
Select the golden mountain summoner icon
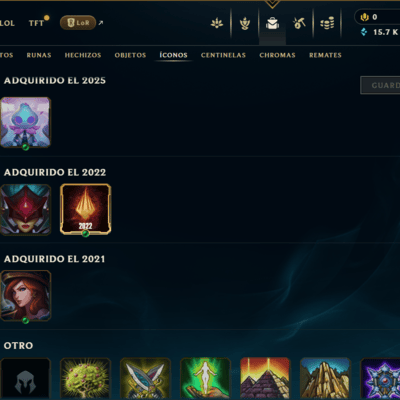325,379
